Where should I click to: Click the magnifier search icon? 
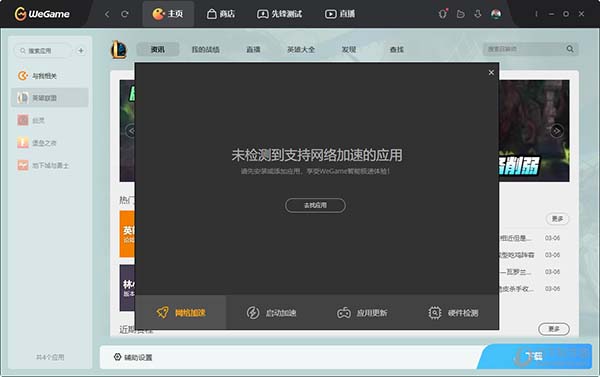point(570,49)
